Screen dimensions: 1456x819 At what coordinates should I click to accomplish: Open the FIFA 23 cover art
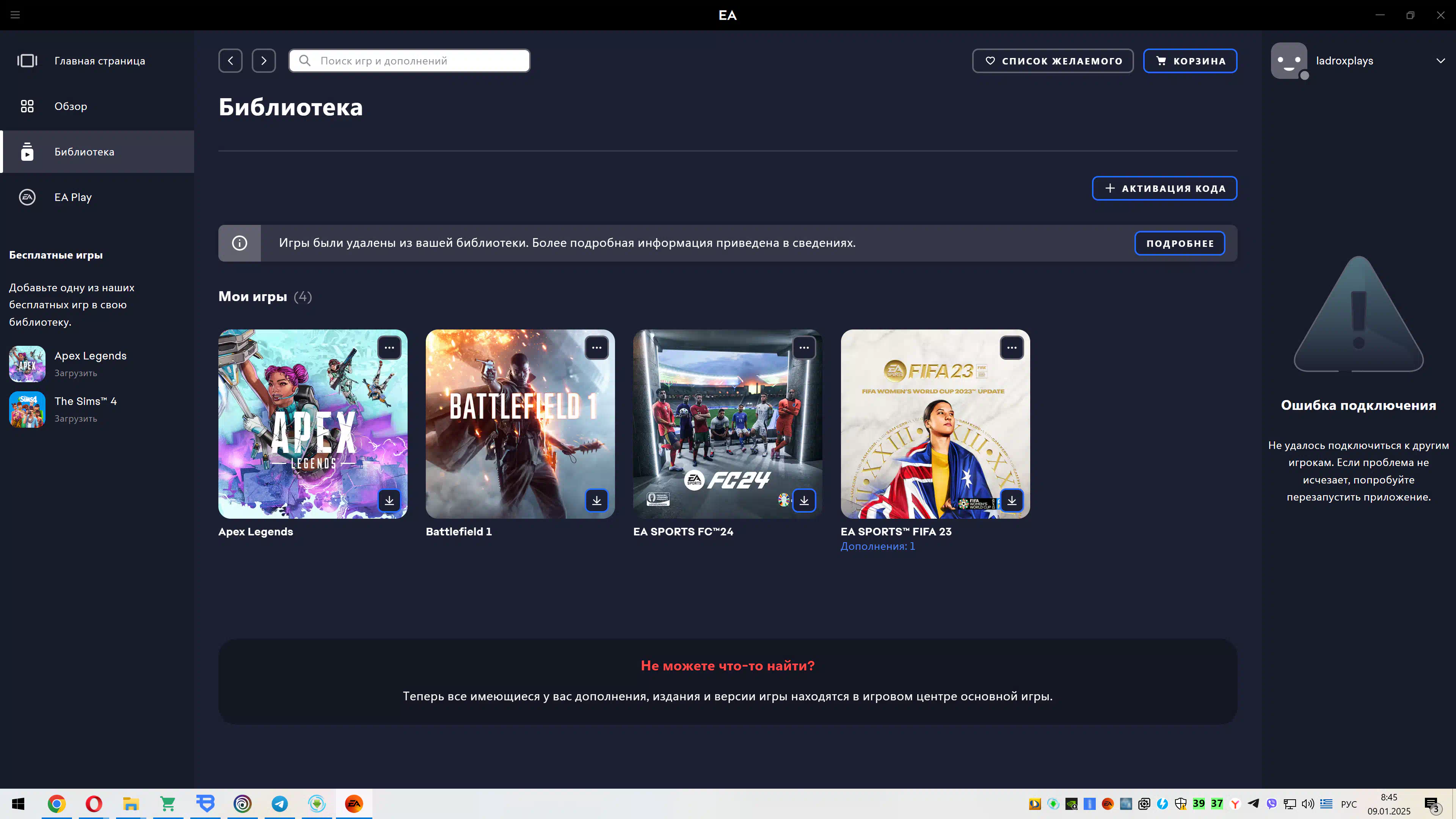(935, 424)
